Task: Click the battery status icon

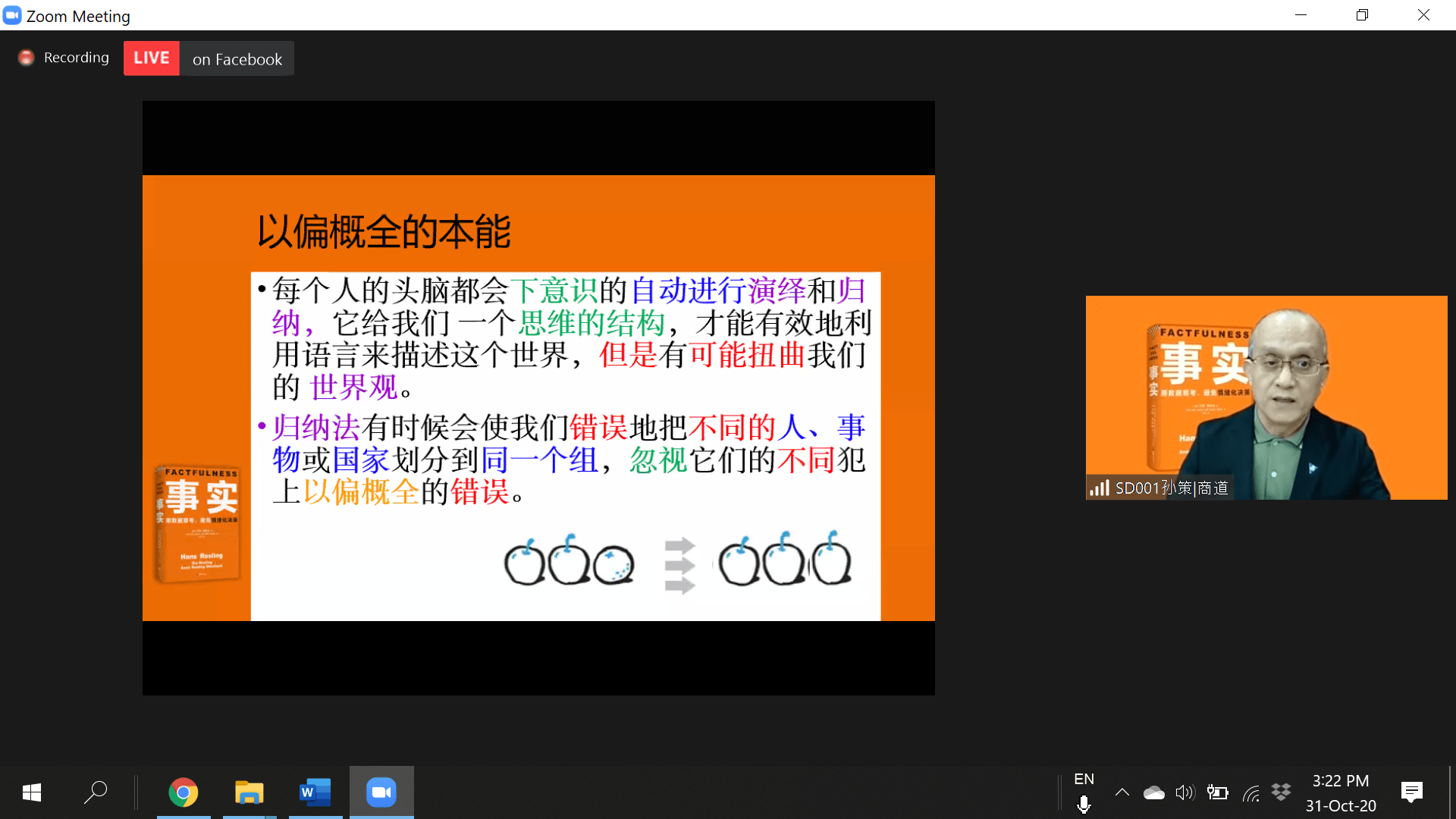Action: click(1217, 792)
